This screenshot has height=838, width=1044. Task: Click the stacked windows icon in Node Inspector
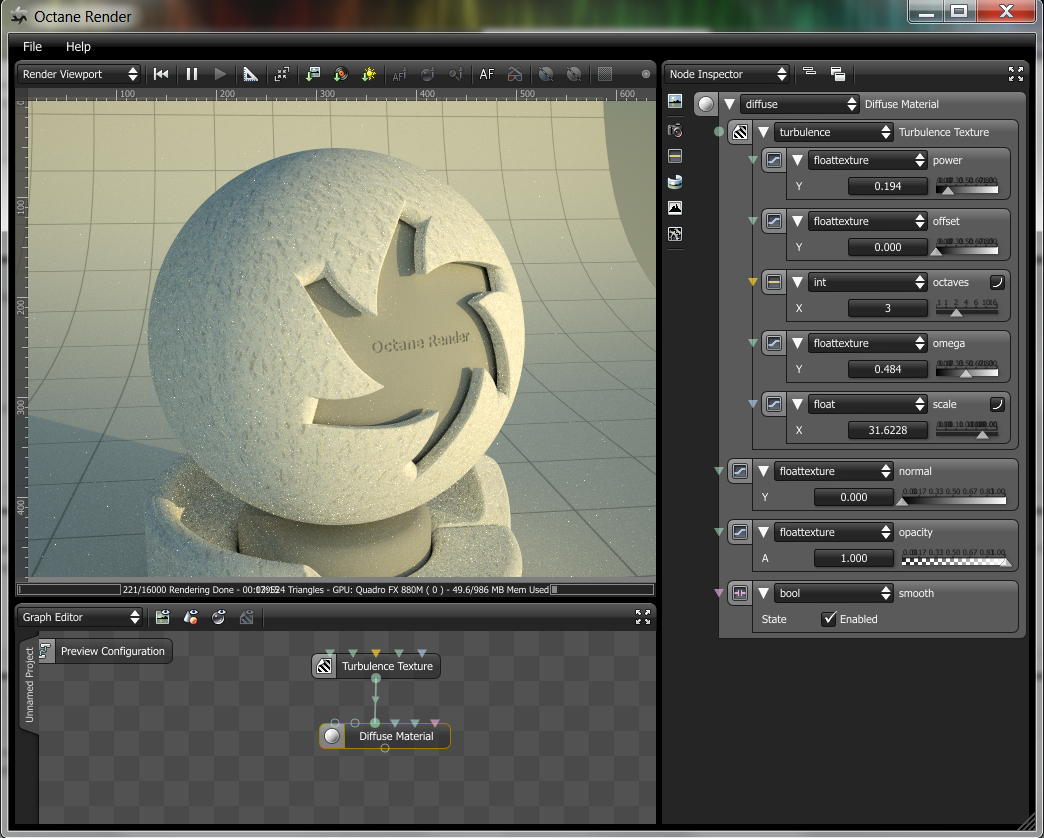point(838,74)
